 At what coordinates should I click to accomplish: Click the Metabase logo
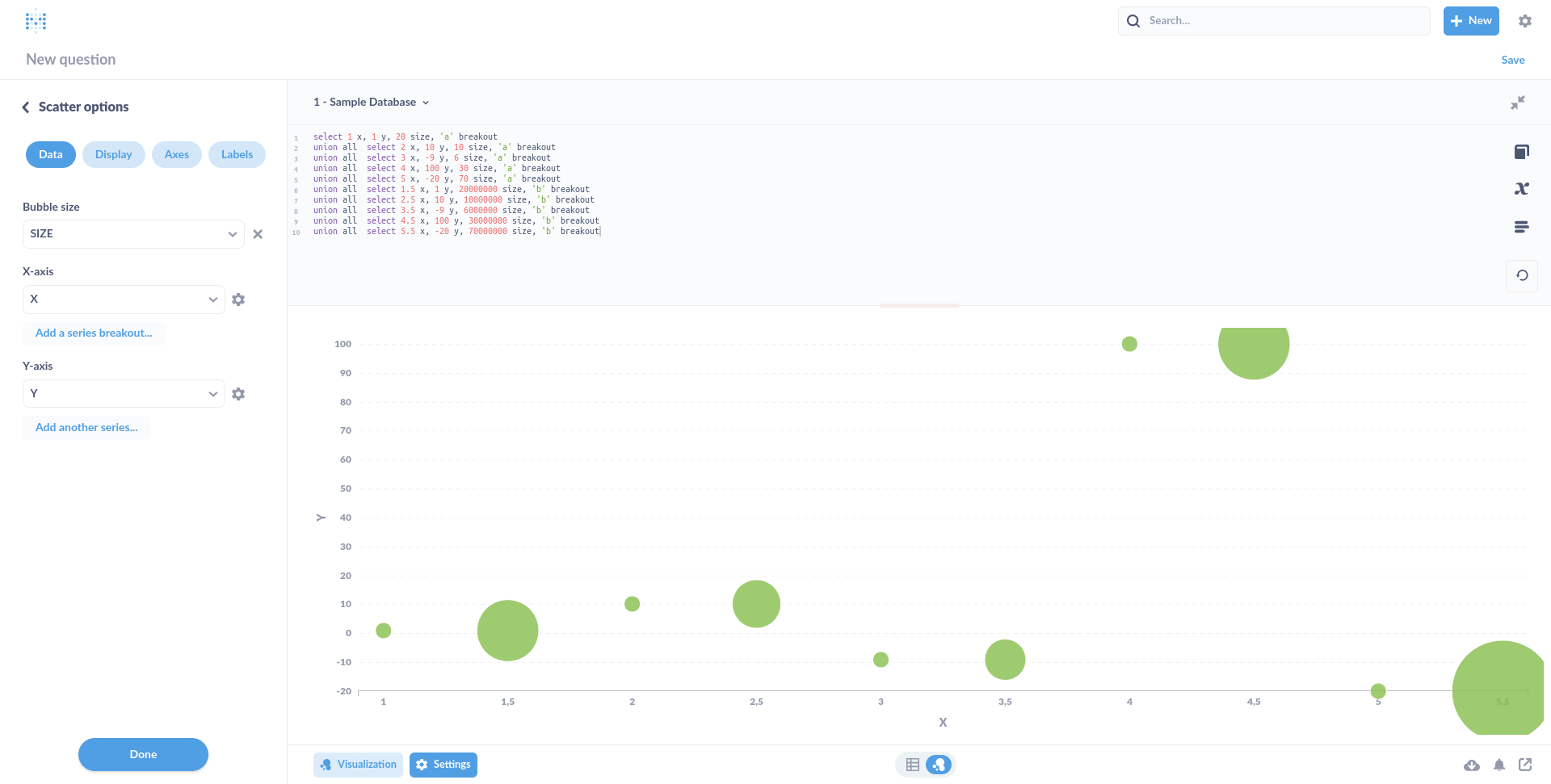click(36, 20)
